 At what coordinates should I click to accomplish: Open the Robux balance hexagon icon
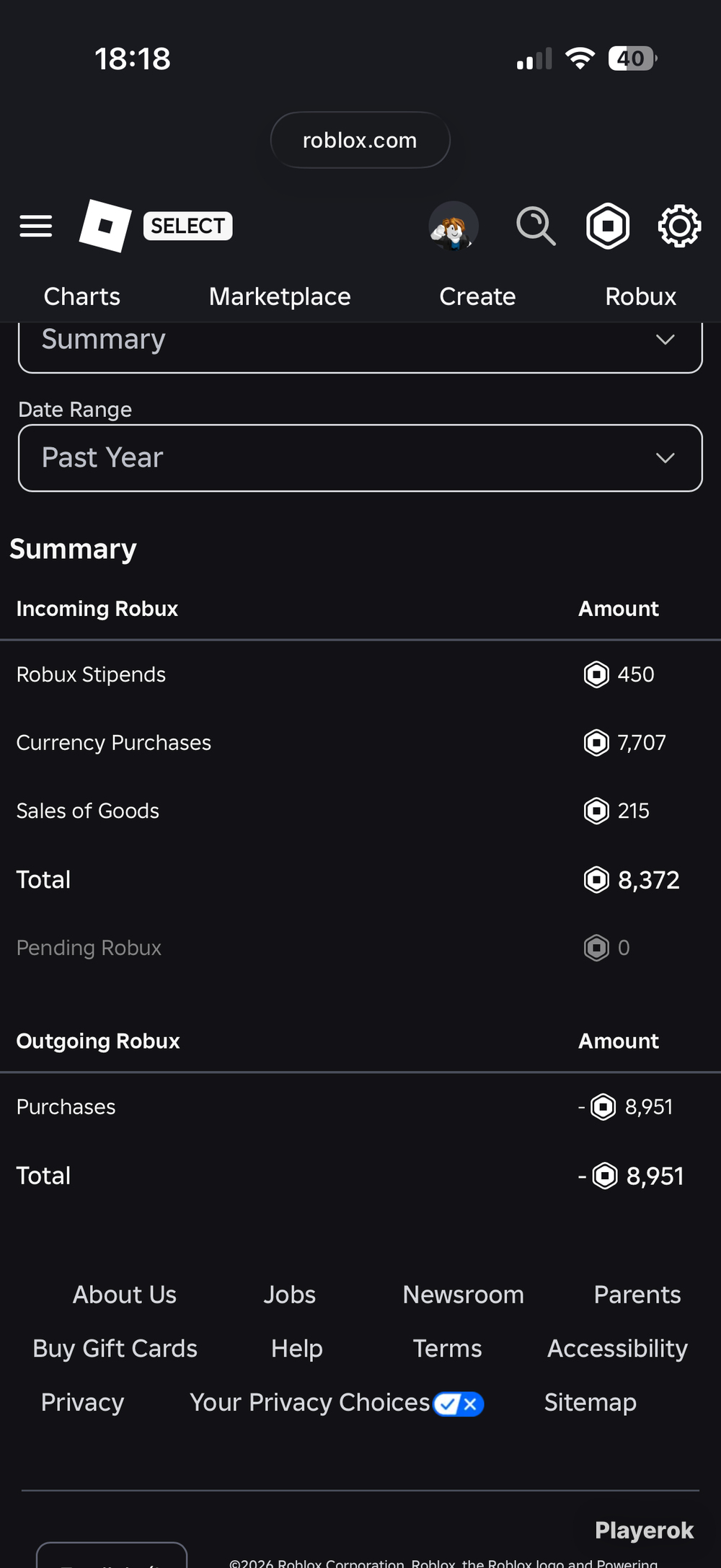(608, 226)
